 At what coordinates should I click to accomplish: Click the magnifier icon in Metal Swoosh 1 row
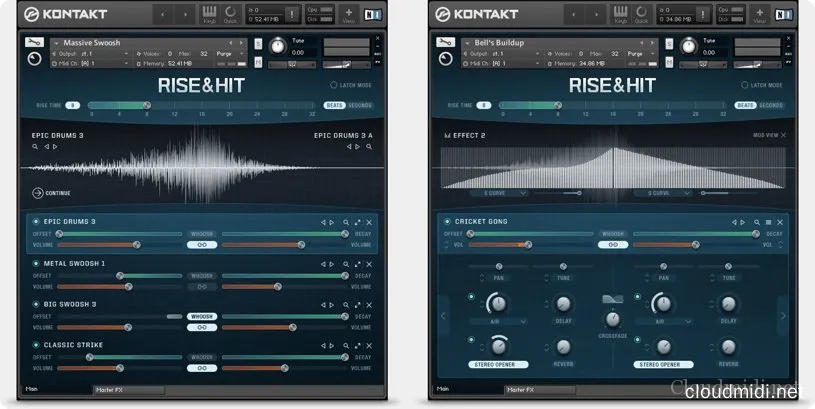click(346, 264)
